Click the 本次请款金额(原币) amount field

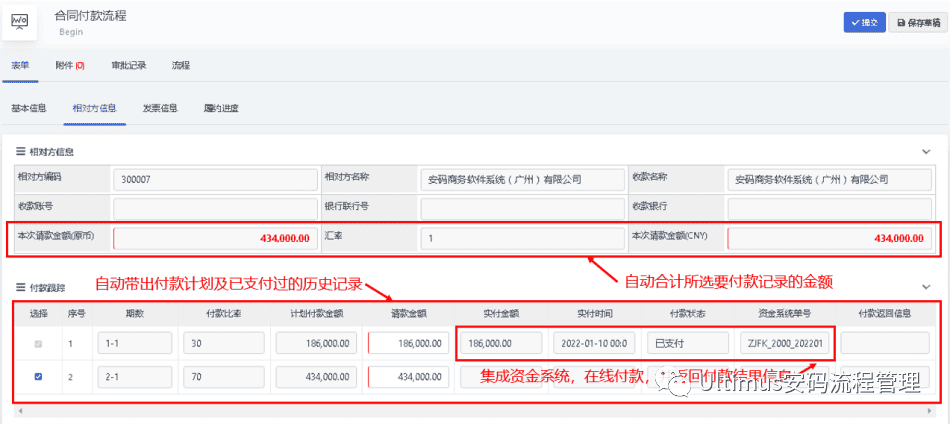[215, 238]
